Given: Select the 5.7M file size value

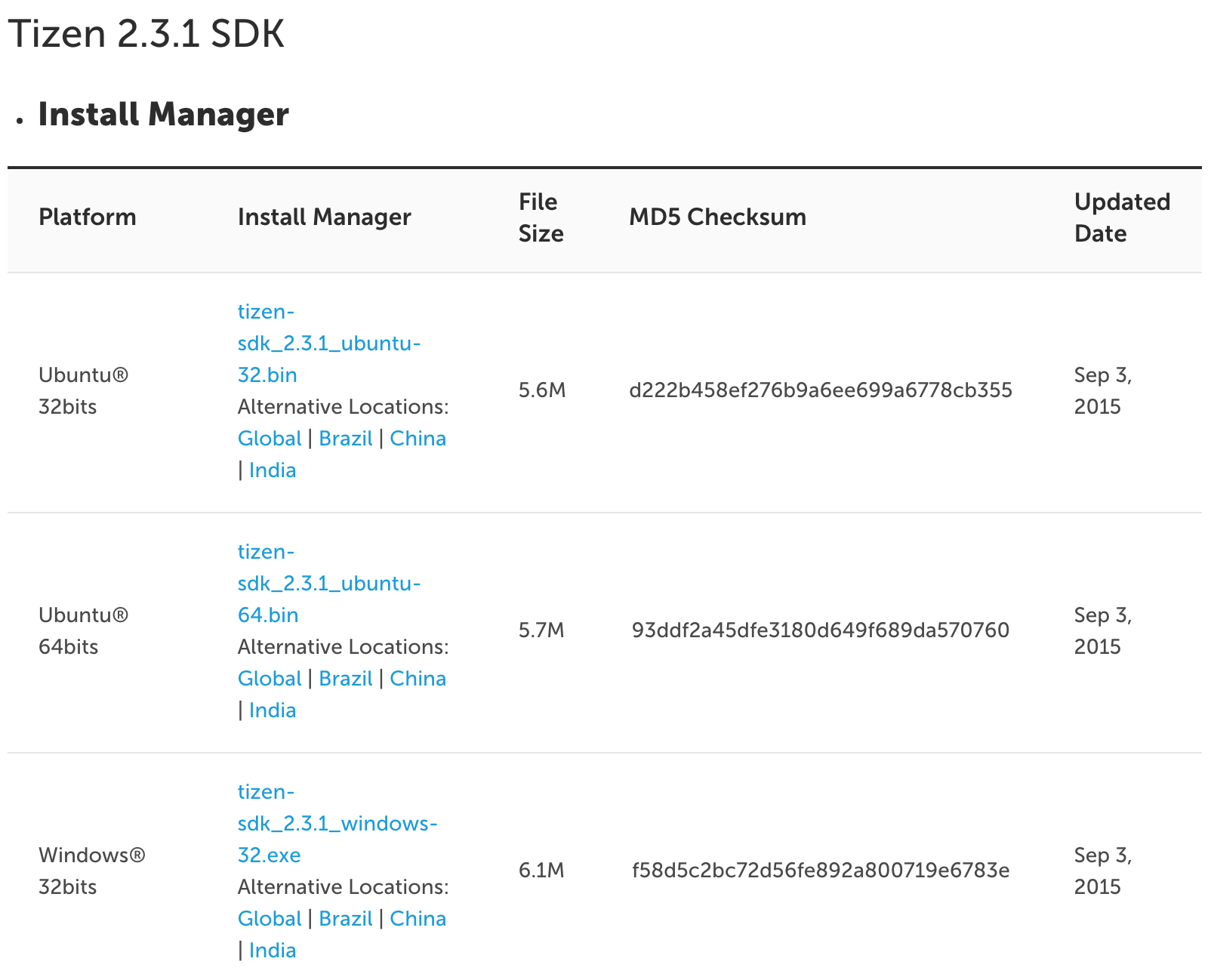Looking at the screenshot, I should click(x=541, y=630).
